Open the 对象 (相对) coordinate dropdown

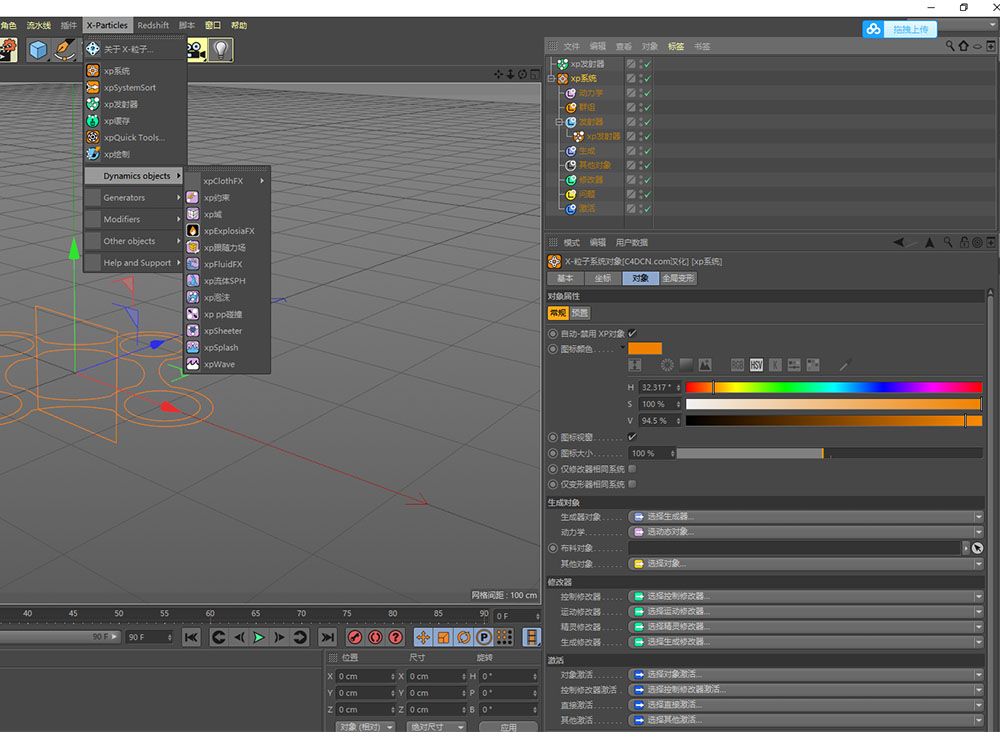point(365,727)
